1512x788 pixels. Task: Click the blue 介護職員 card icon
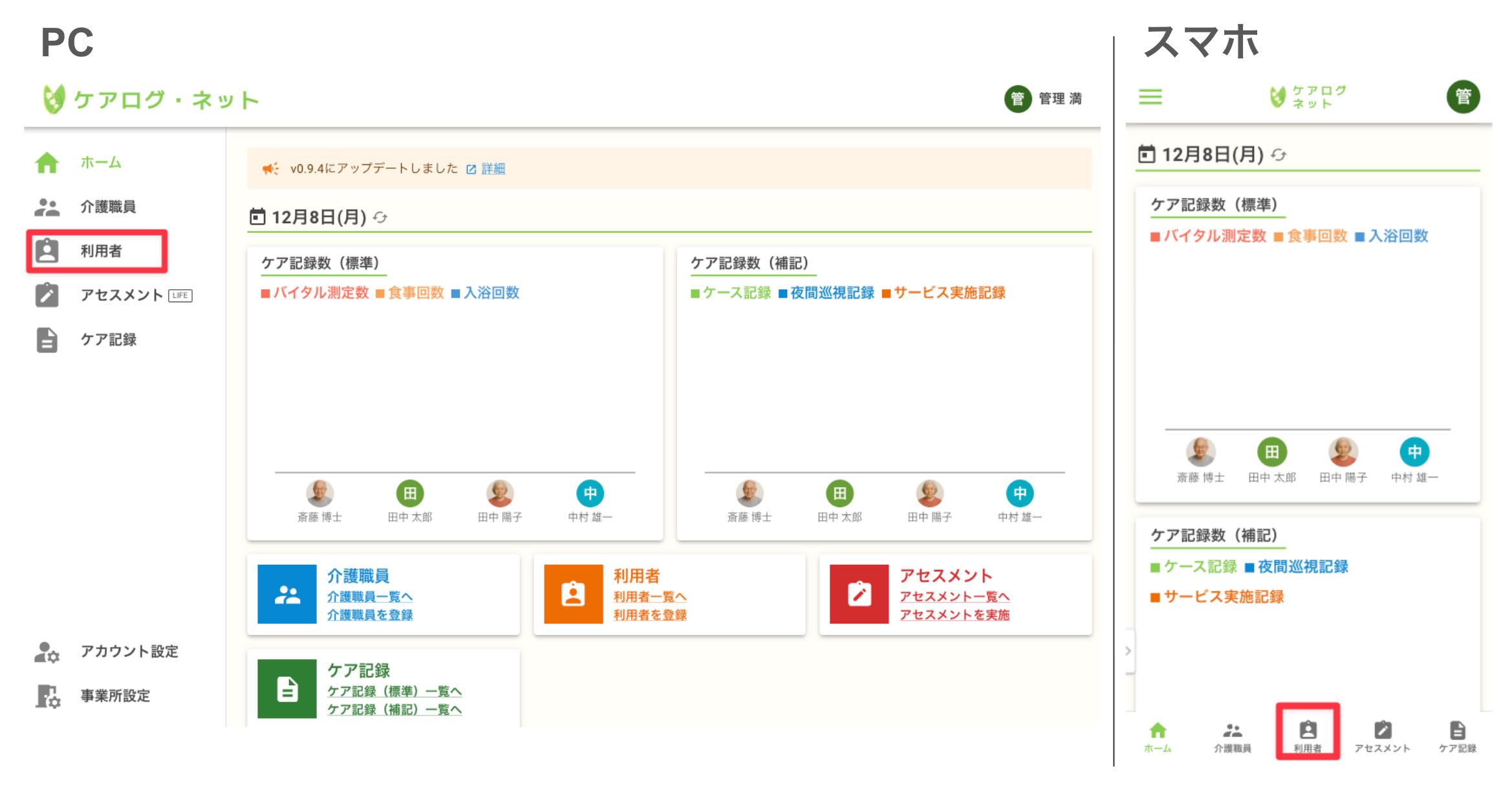coord(286,594)
